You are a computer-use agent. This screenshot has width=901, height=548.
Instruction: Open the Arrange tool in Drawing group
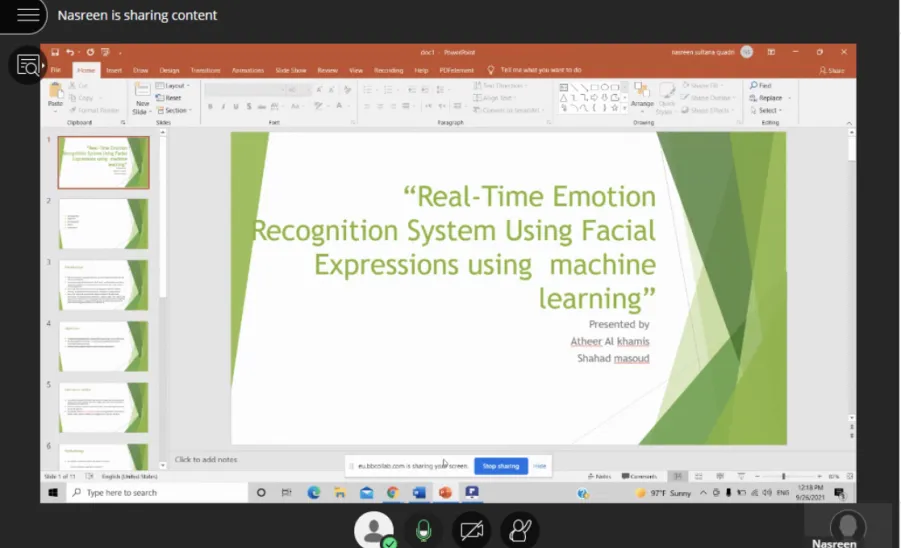[x=642, y=95]
